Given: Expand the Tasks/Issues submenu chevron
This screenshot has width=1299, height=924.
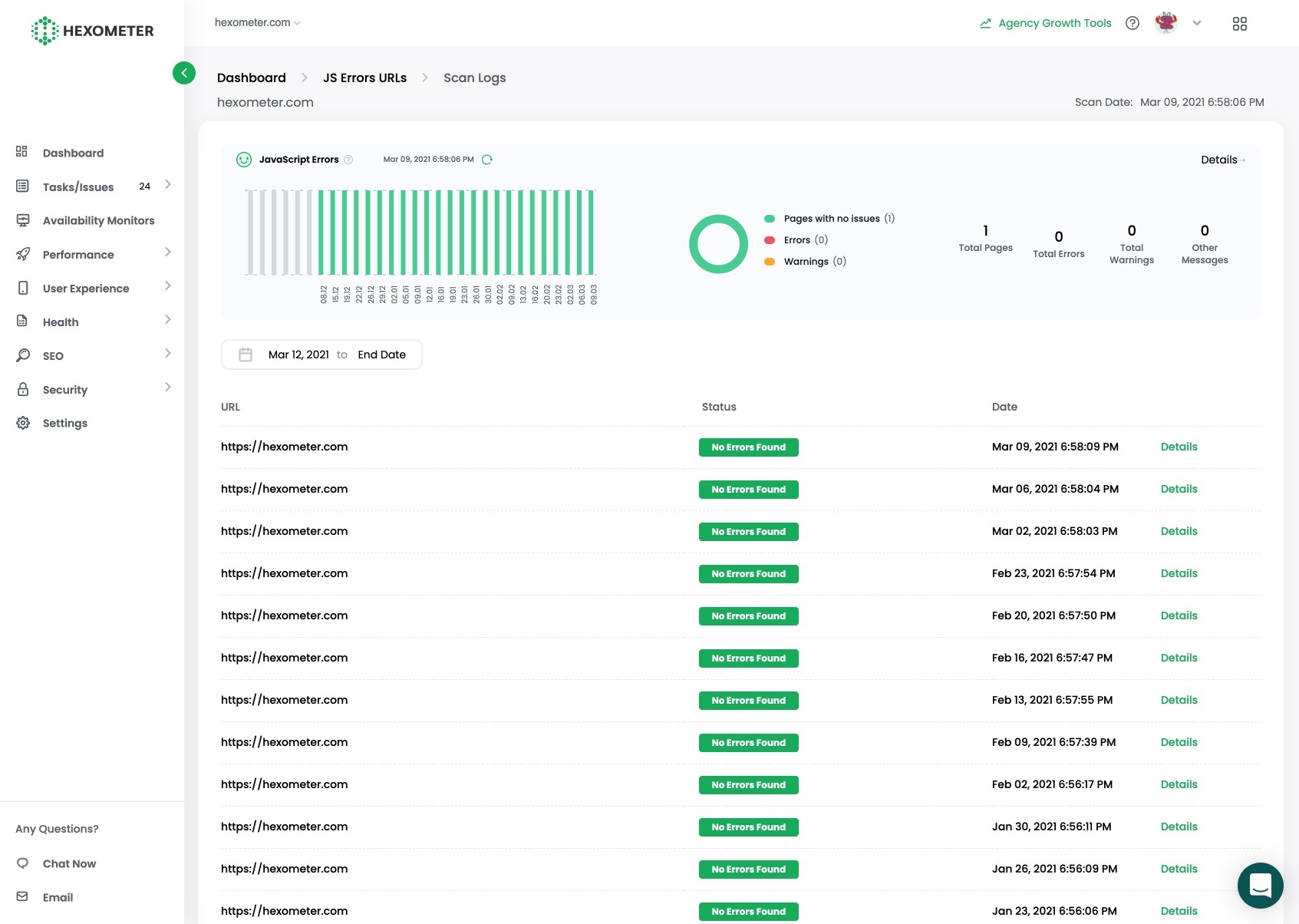Looking at the screenshot, I should (168, 184).
